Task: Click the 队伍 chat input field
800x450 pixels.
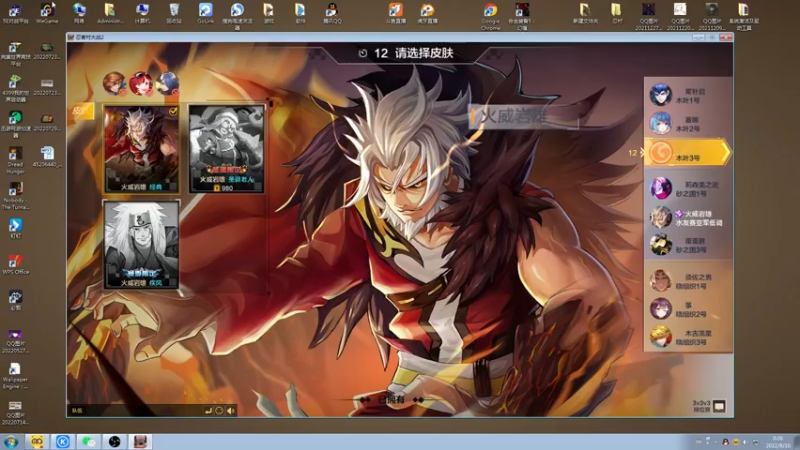Action: click(137, 411)
